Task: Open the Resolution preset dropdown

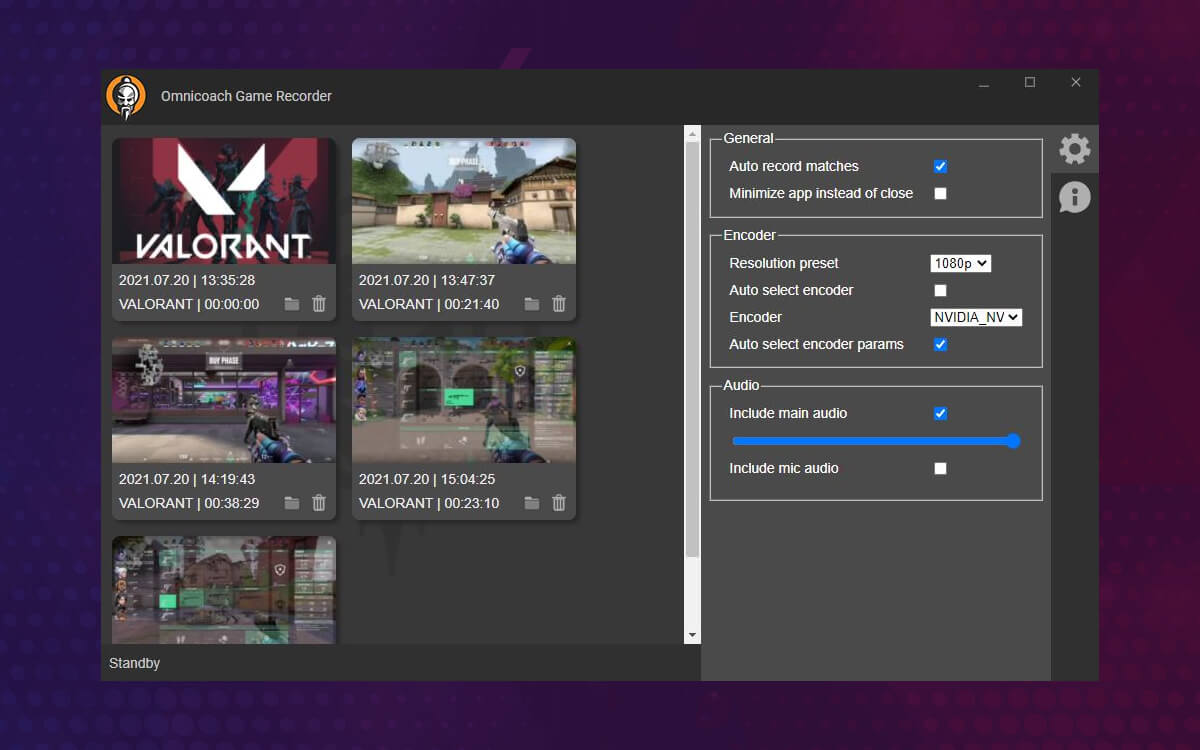Action: tap(960, 263)
